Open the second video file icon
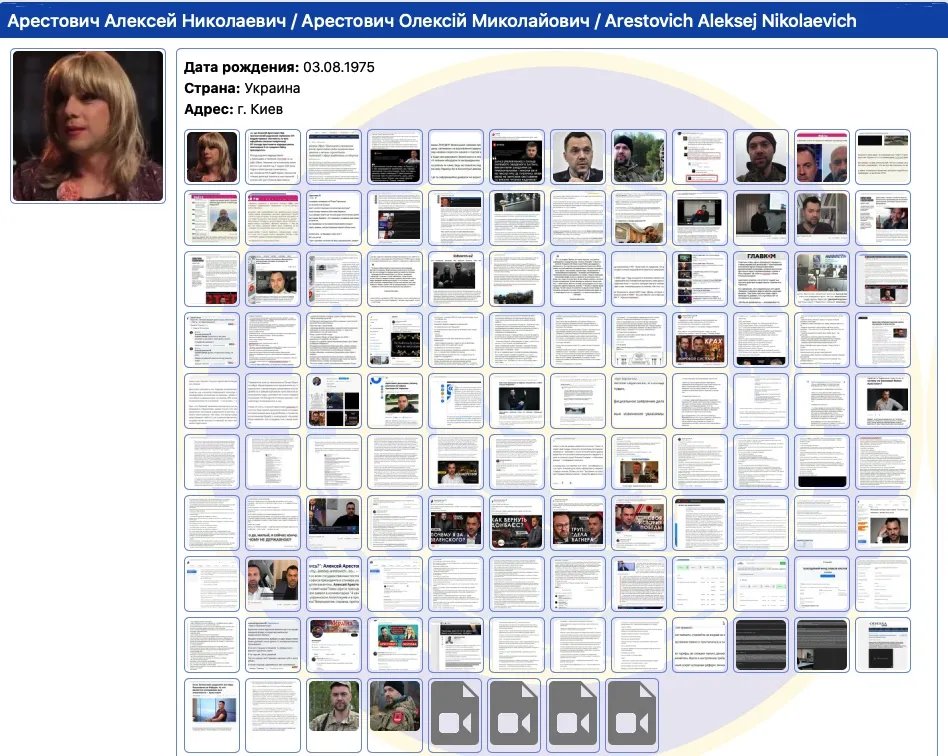The height and width of the screenshot is (756, 948). (517, 715)
